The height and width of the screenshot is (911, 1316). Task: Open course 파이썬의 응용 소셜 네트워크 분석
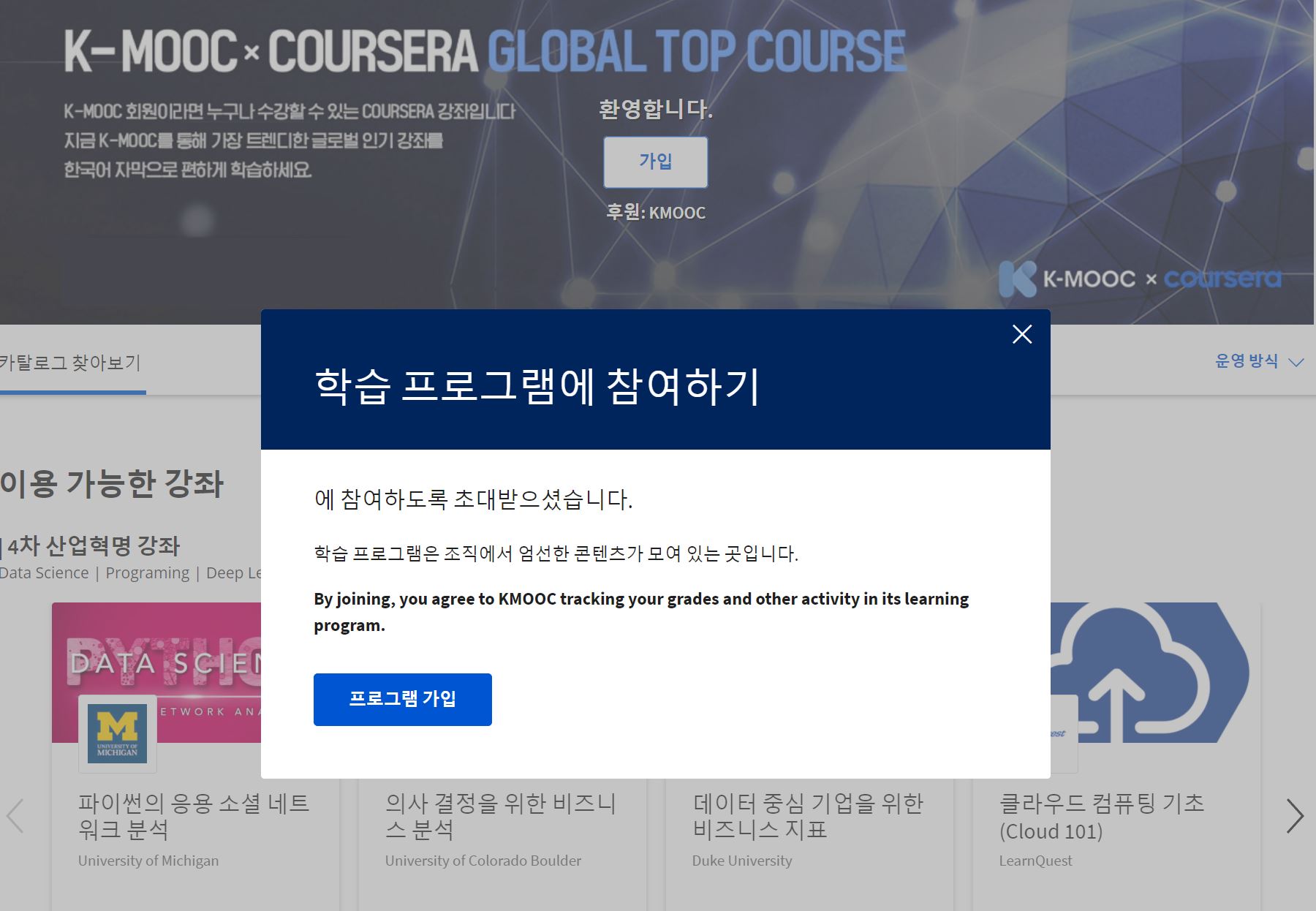click(194, 816)
